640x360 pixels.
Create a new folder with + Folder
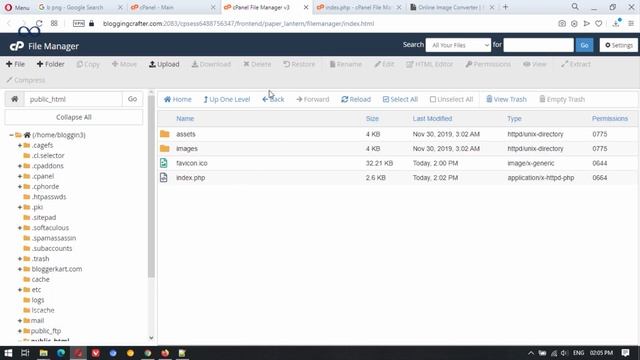(x=51, y=64)
